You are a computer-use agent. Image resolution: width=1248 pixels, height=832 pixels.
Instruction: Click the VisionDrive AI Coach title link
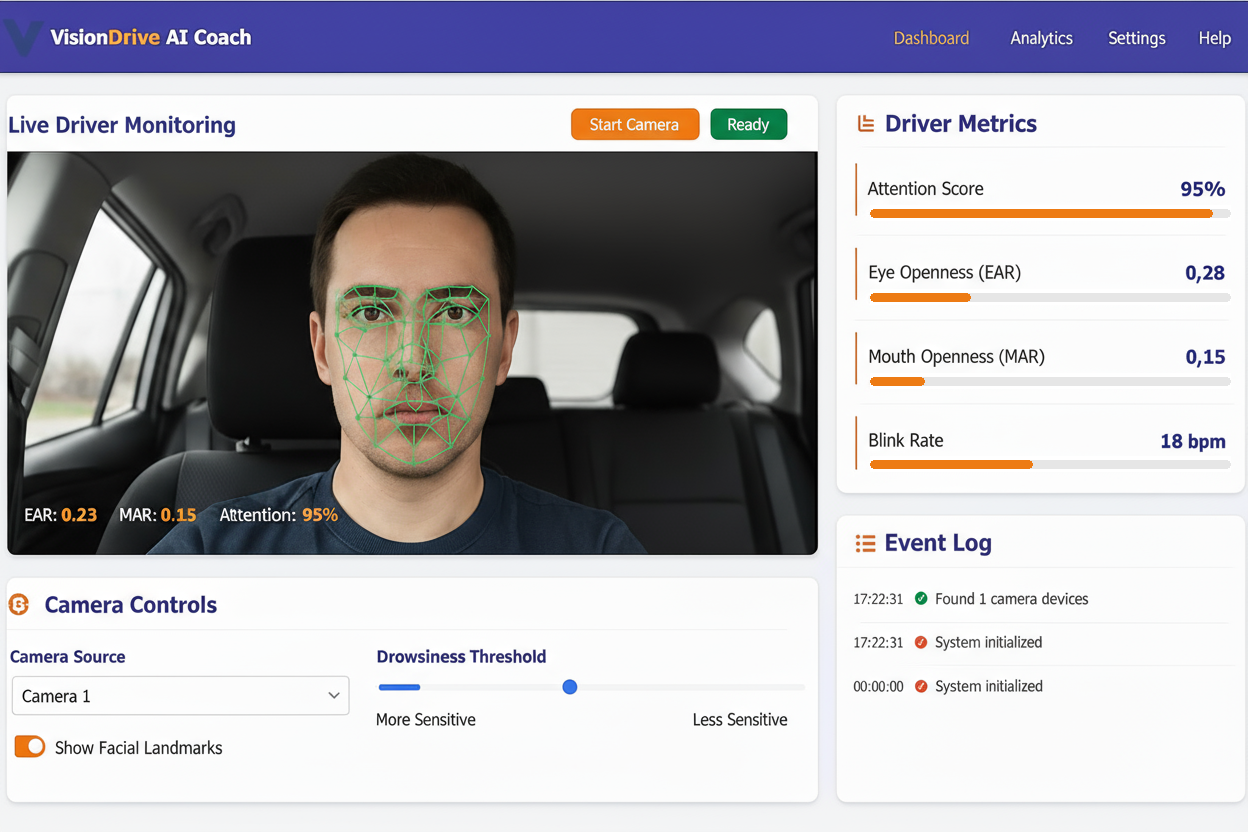coord(152,37)
